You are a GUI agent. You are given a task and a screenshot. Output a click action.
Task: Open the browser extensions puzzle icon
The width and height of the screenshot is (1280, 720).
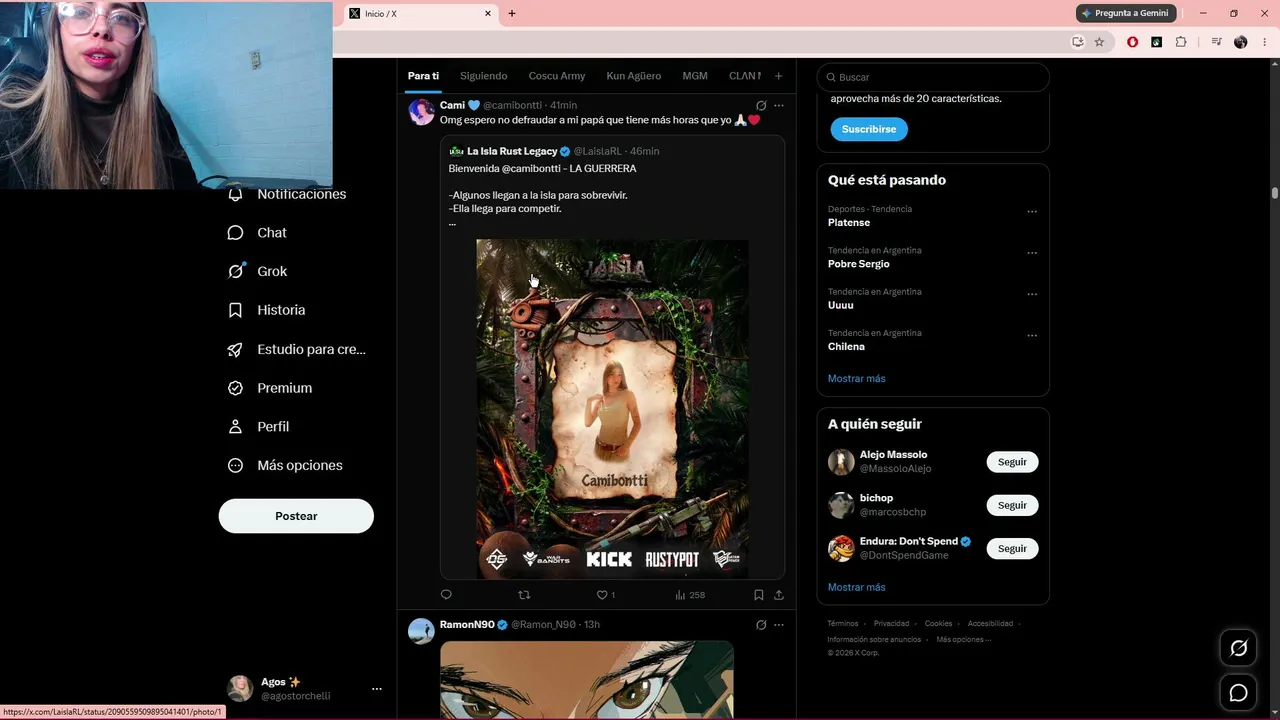[x=1181, y=42]
